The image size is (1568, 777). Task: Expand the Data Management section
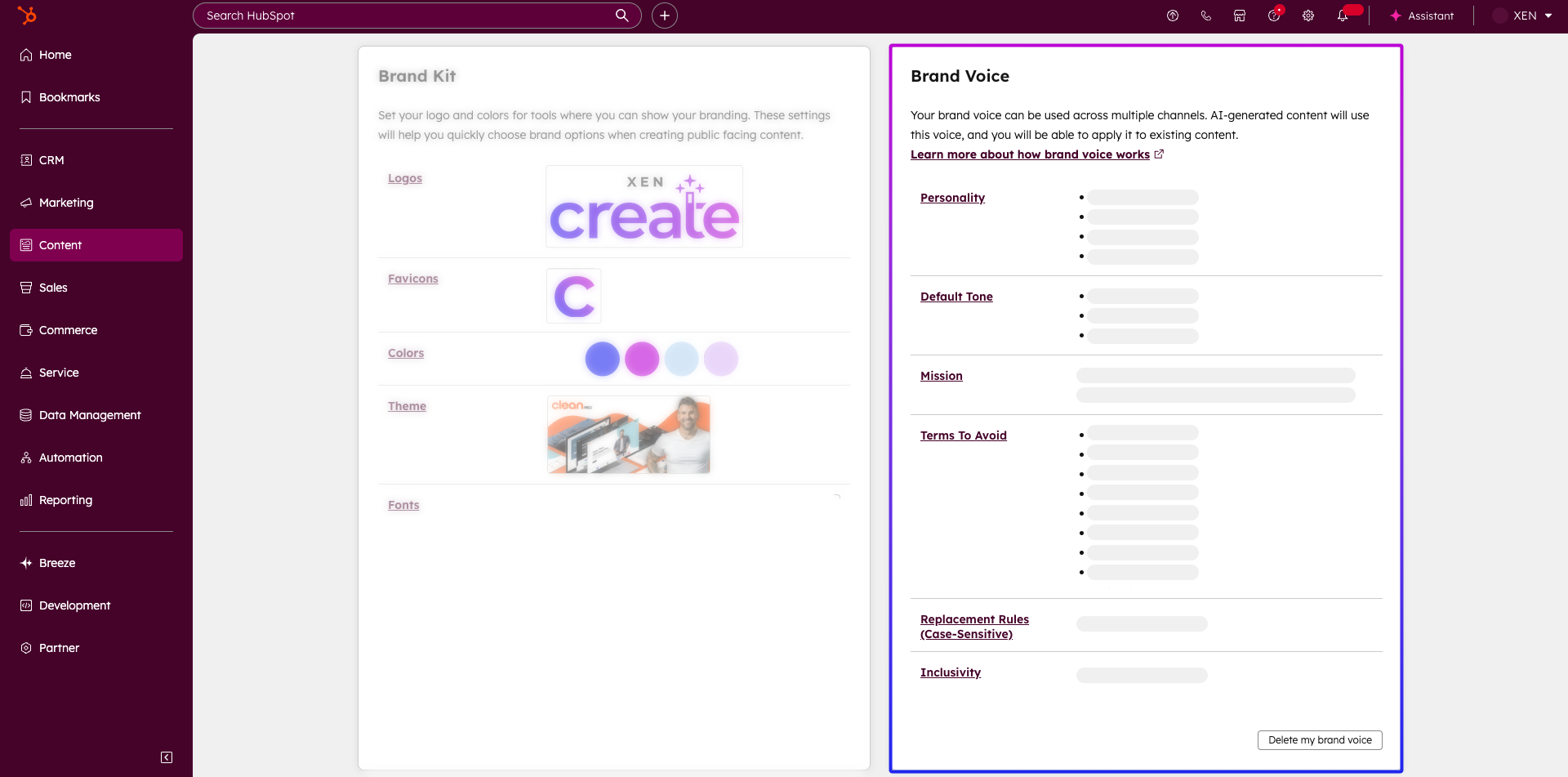[90, 415]
